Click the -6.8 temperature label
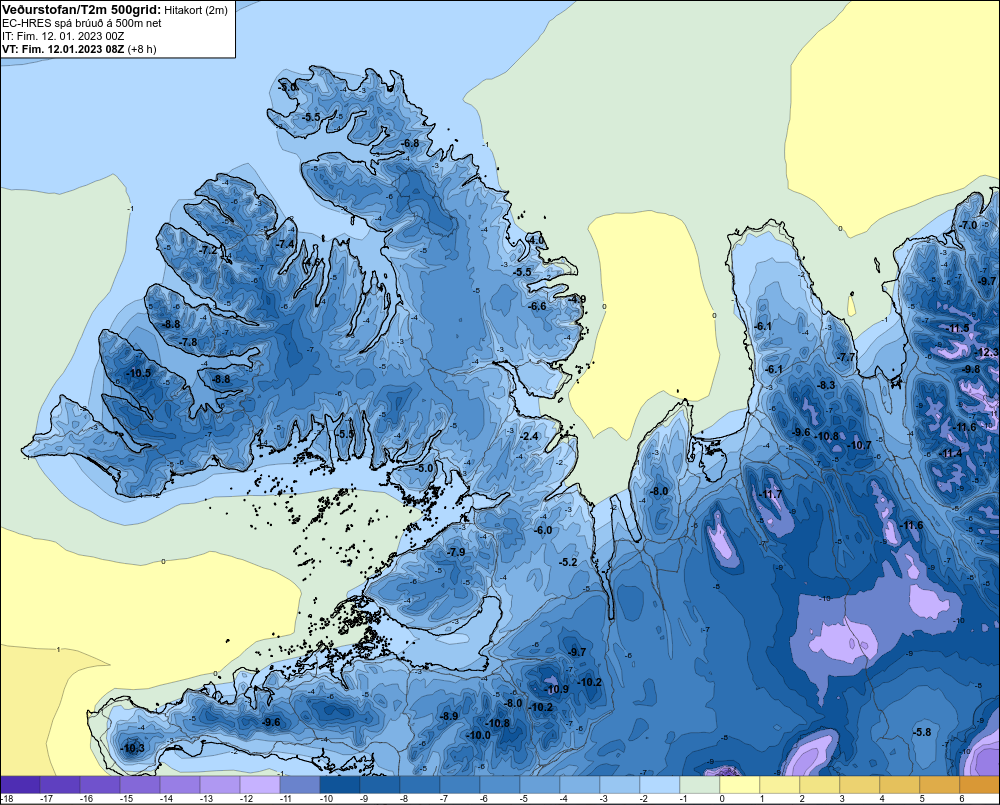The image size is (1000, 805). 410,143
